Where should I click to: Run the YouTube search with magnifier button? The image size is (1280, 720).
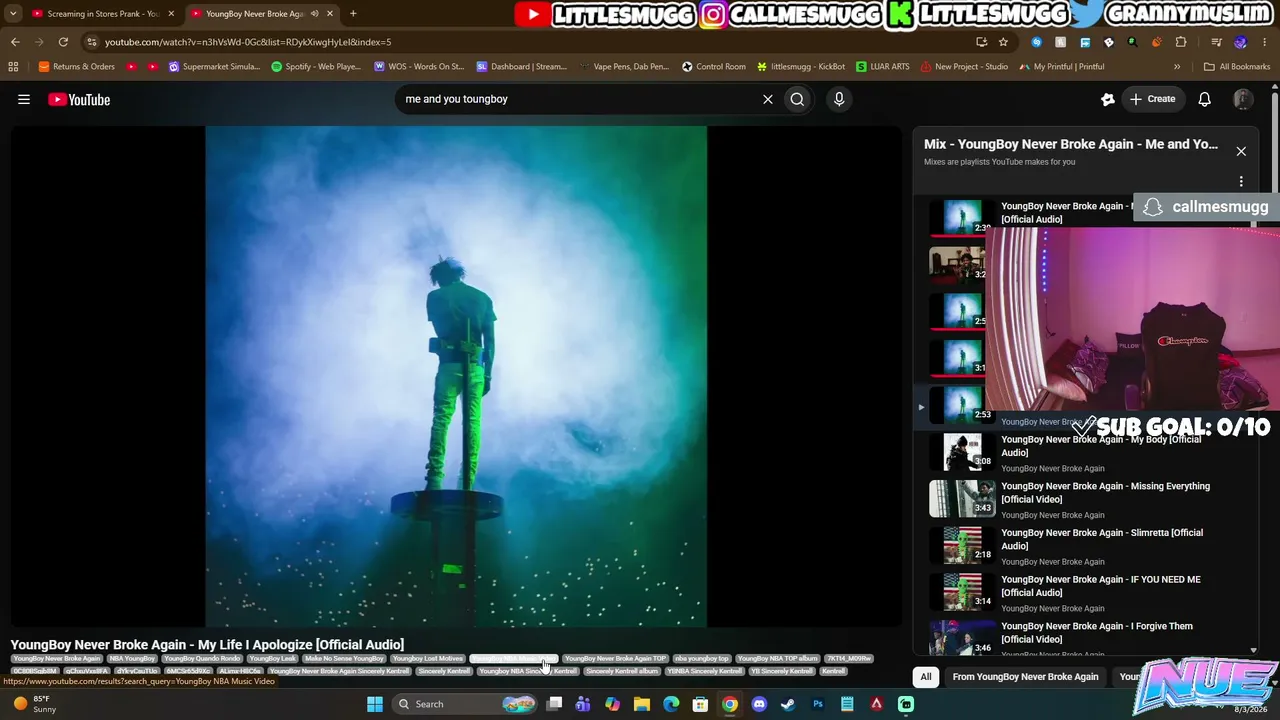pos(797,99)
